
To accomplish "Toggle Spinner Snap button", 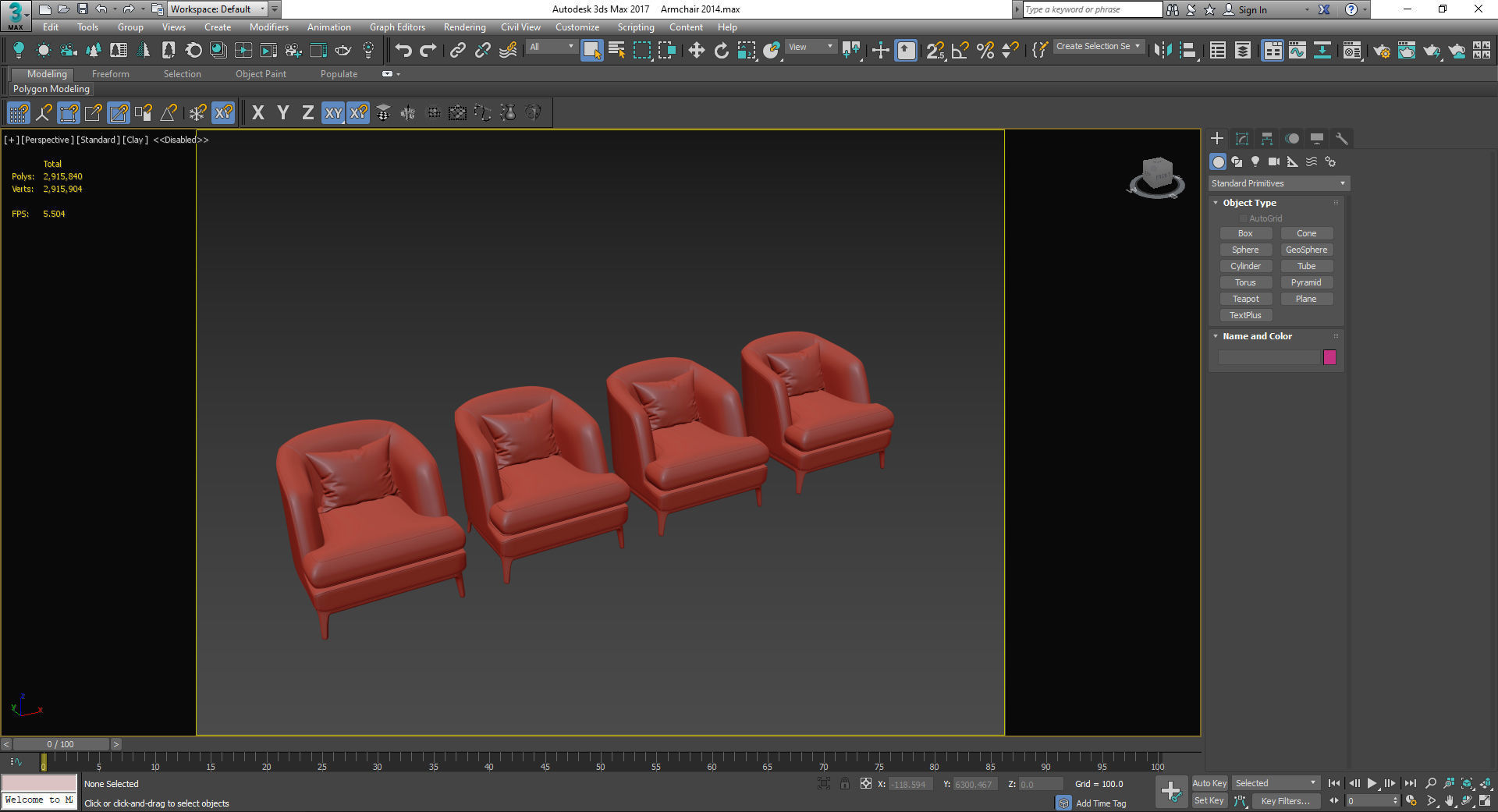I will click(x=1010, y=51).
